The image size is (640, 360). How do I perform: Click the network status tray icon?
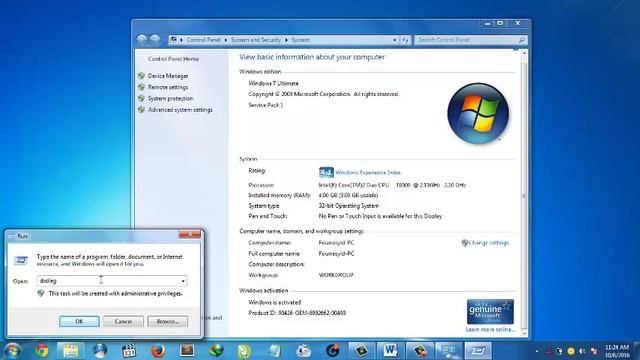pos(594,351)
